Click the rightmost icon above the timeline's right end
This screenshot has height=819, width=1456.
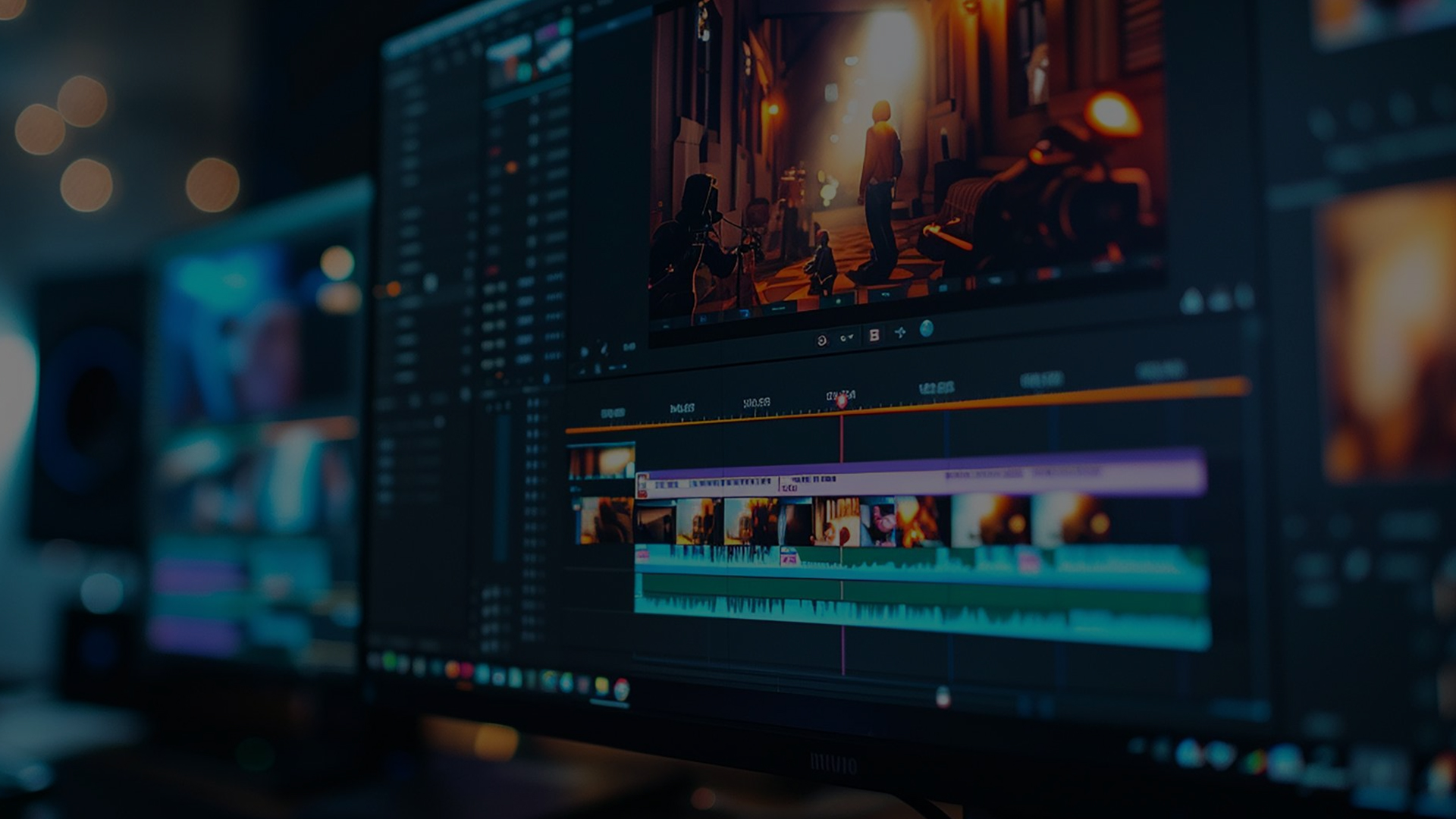pos(1244,297)
